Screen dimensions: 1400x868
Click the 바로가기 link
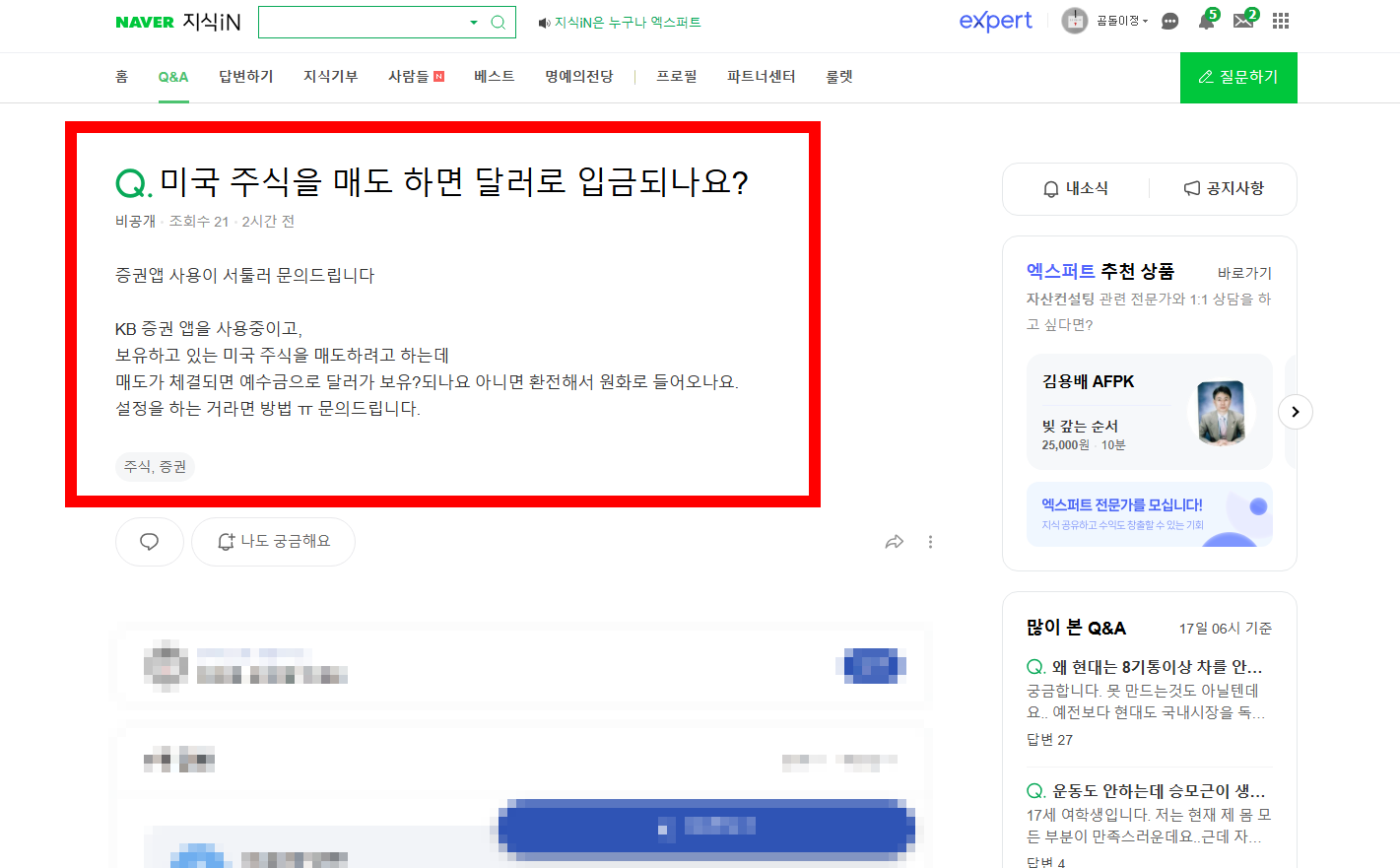[1244, 273]
